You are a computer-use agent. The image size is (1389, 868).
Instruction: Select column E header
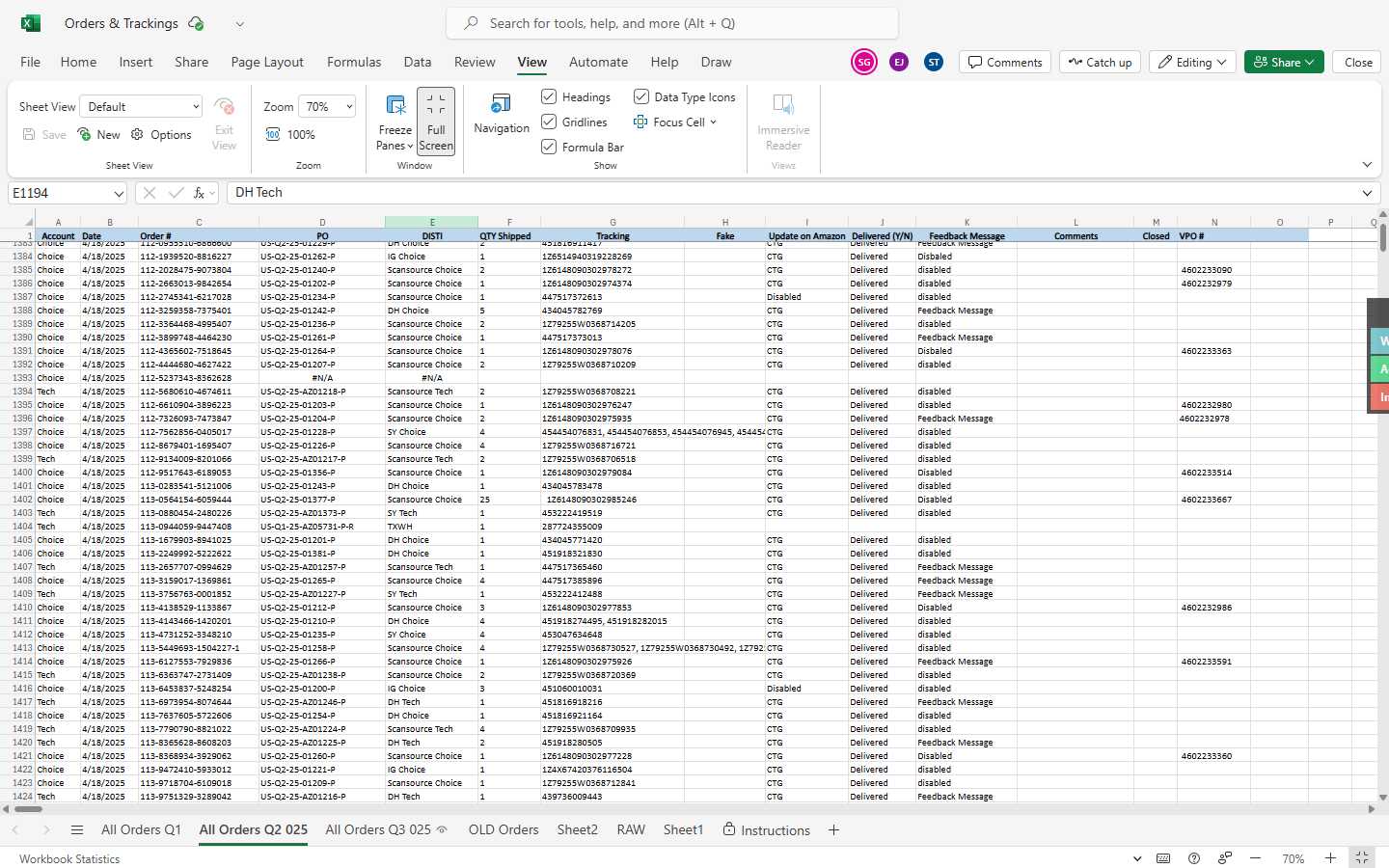tap(431, 222)
